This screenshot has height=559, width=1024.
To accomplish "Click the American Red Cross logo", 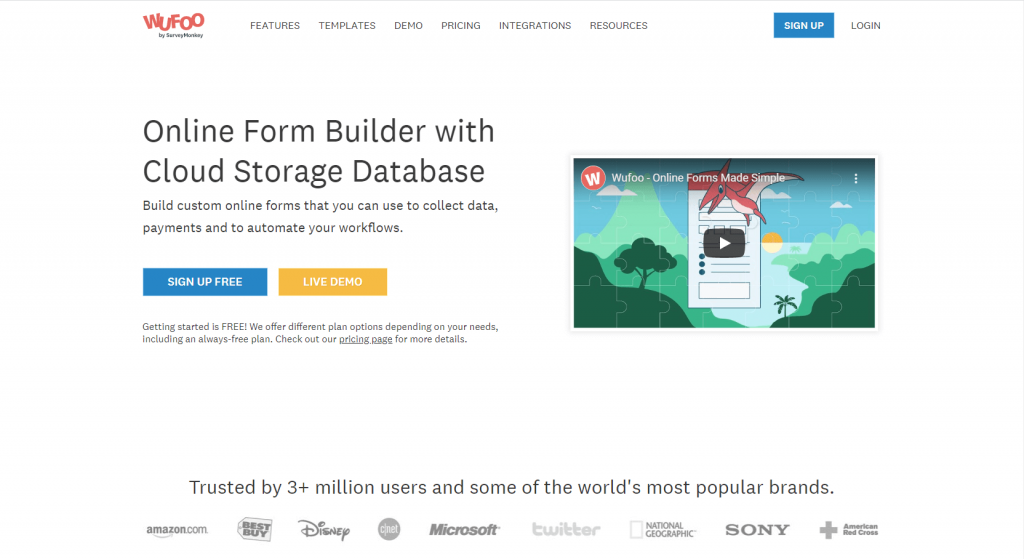I will click(x=849, y=530).
